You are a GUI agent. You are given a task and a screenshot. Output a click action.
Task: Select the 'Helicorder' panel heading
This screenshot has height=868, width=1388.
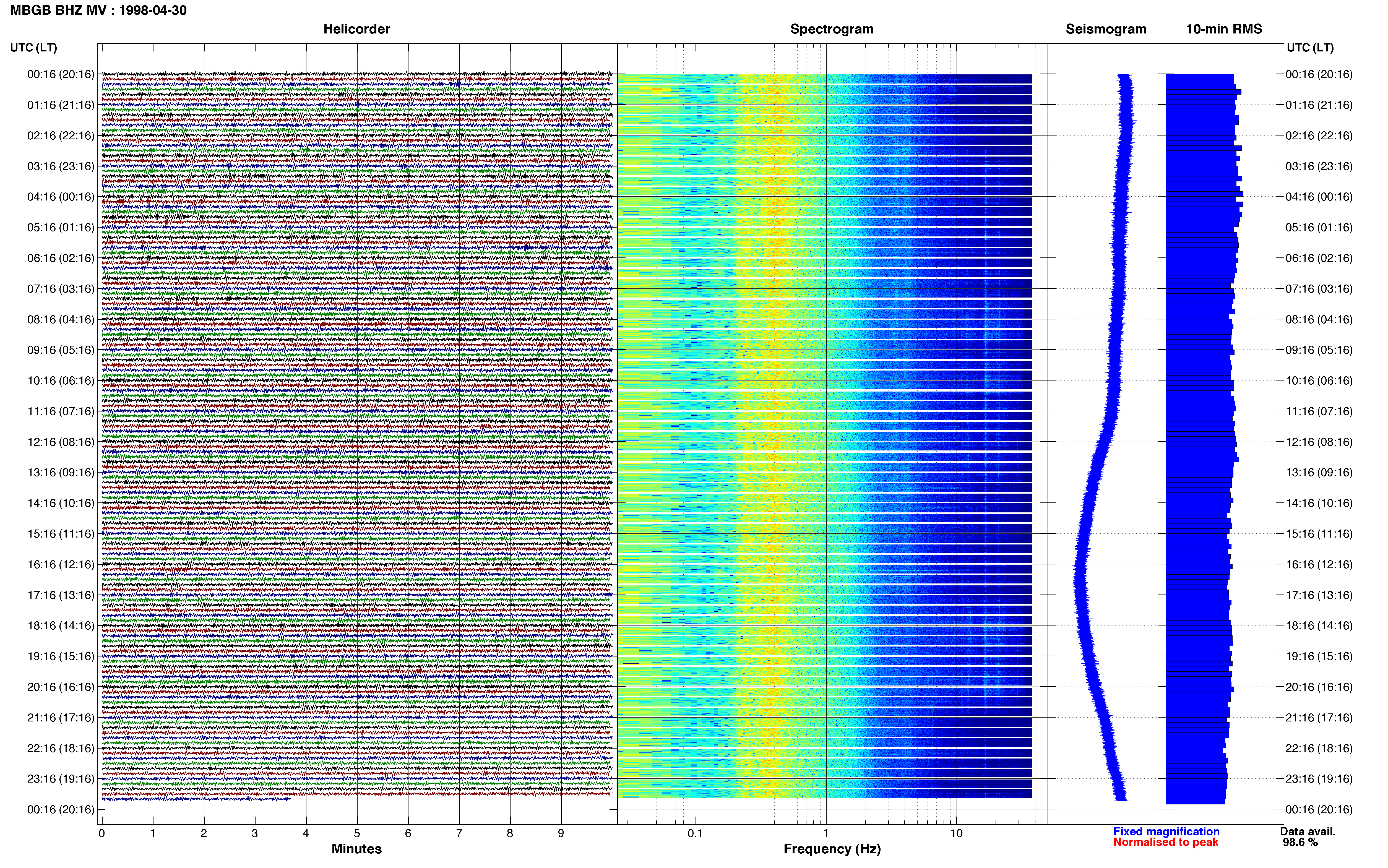[356, 29]
